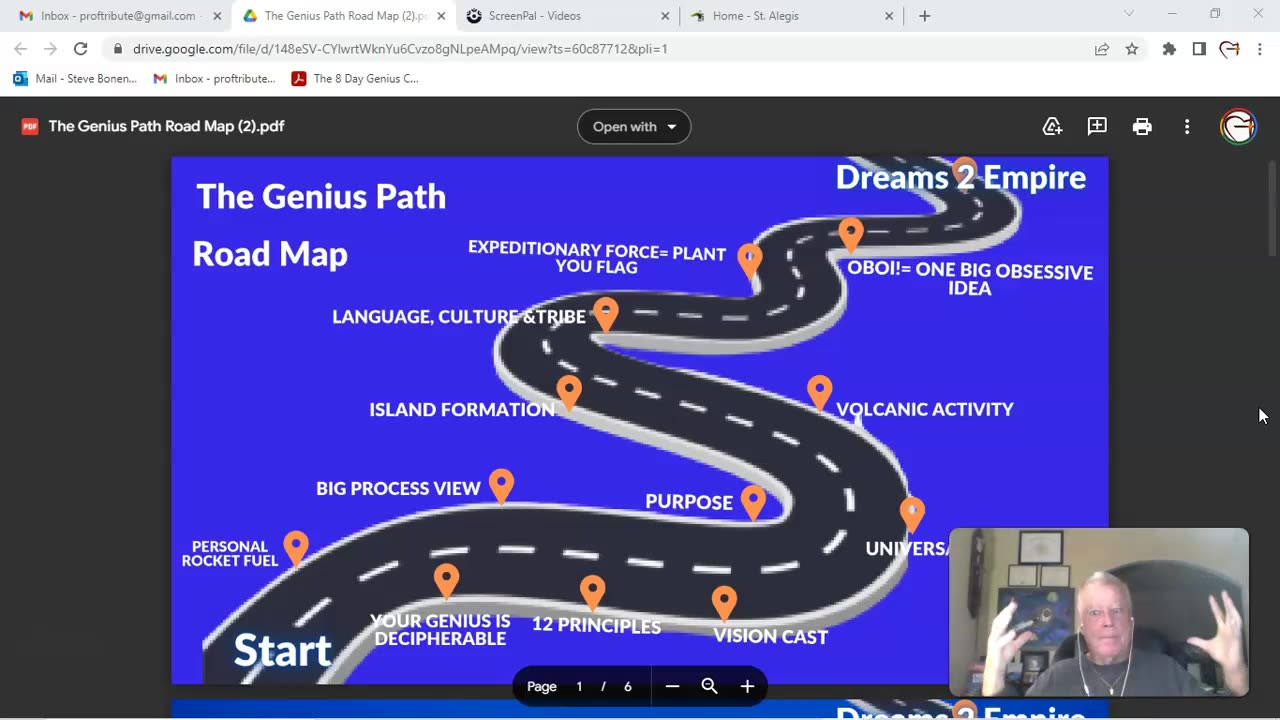Open the new tab plus button
Image resolution: width=1280 pixels, height=720 pixels.
pos(924,16)
